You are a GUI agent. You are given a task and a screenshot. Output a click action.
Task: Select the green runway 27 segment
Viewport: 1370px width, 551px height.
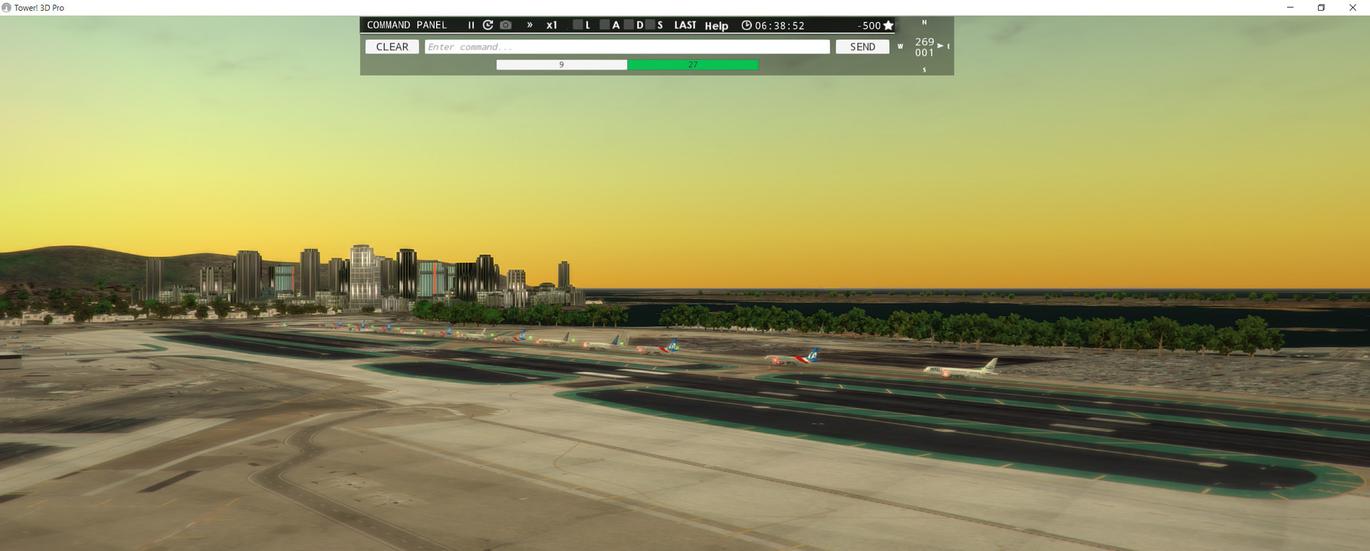(693, 65)
